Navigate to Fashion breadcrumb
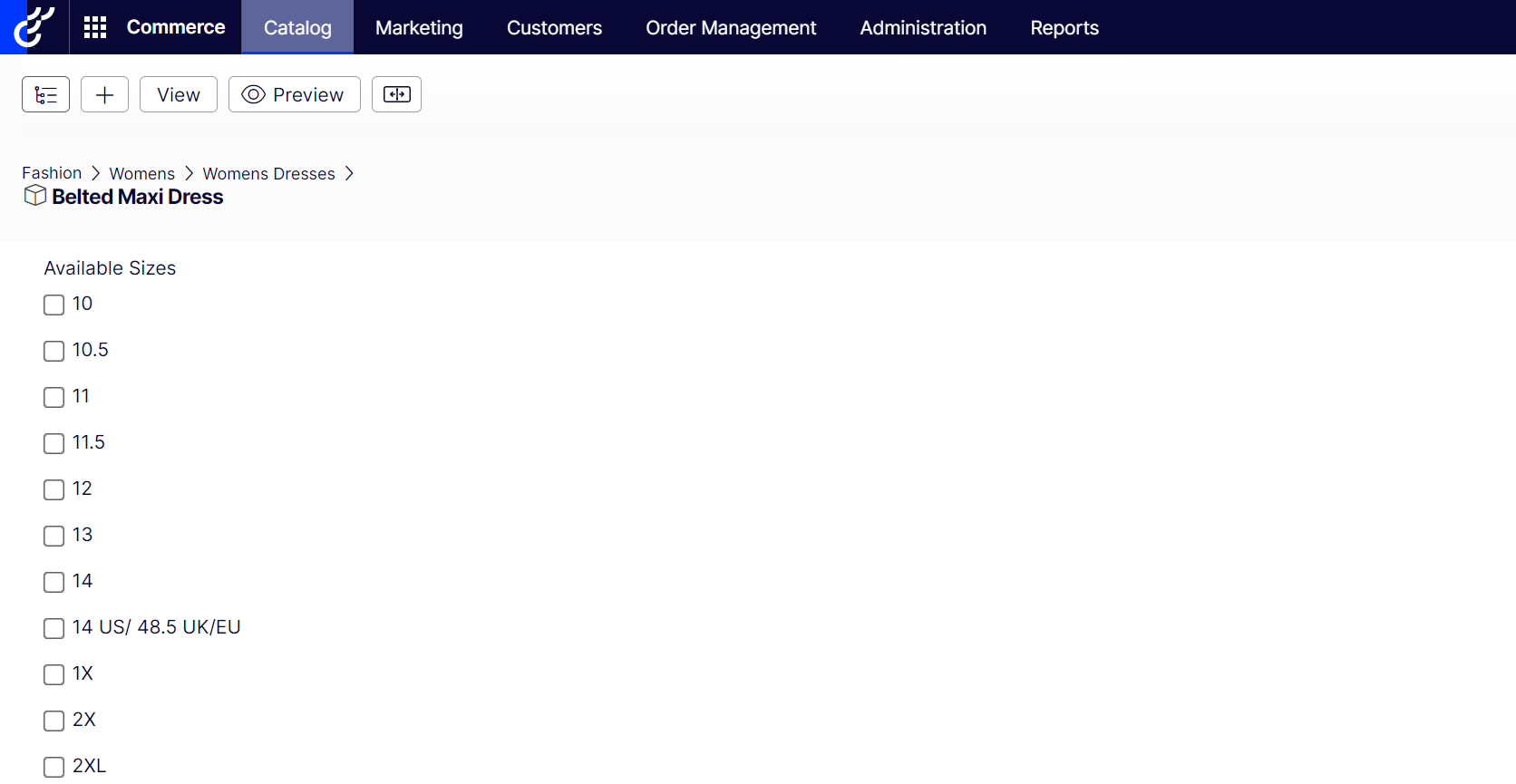The width and height of the screenshot is (1516, 784). click(x=52, y=173)
